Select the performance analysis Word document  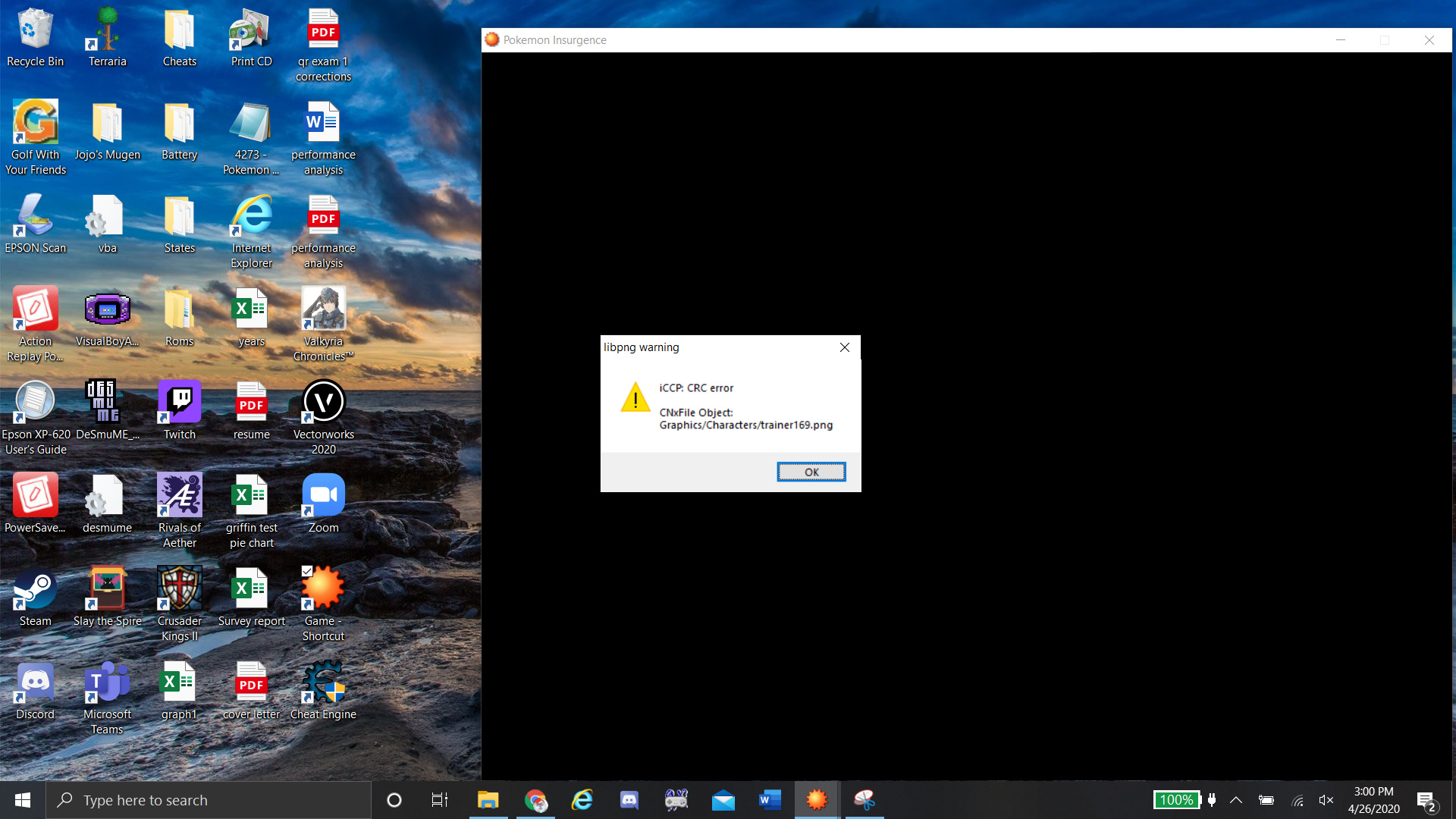(323, 137)
